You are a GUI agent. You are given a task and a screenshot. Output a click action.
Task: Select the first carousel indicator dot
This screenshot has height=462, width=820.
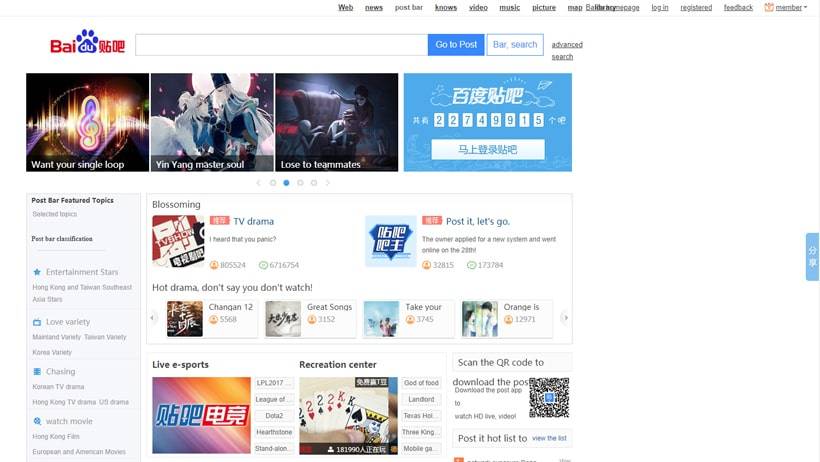pos(273,183)
